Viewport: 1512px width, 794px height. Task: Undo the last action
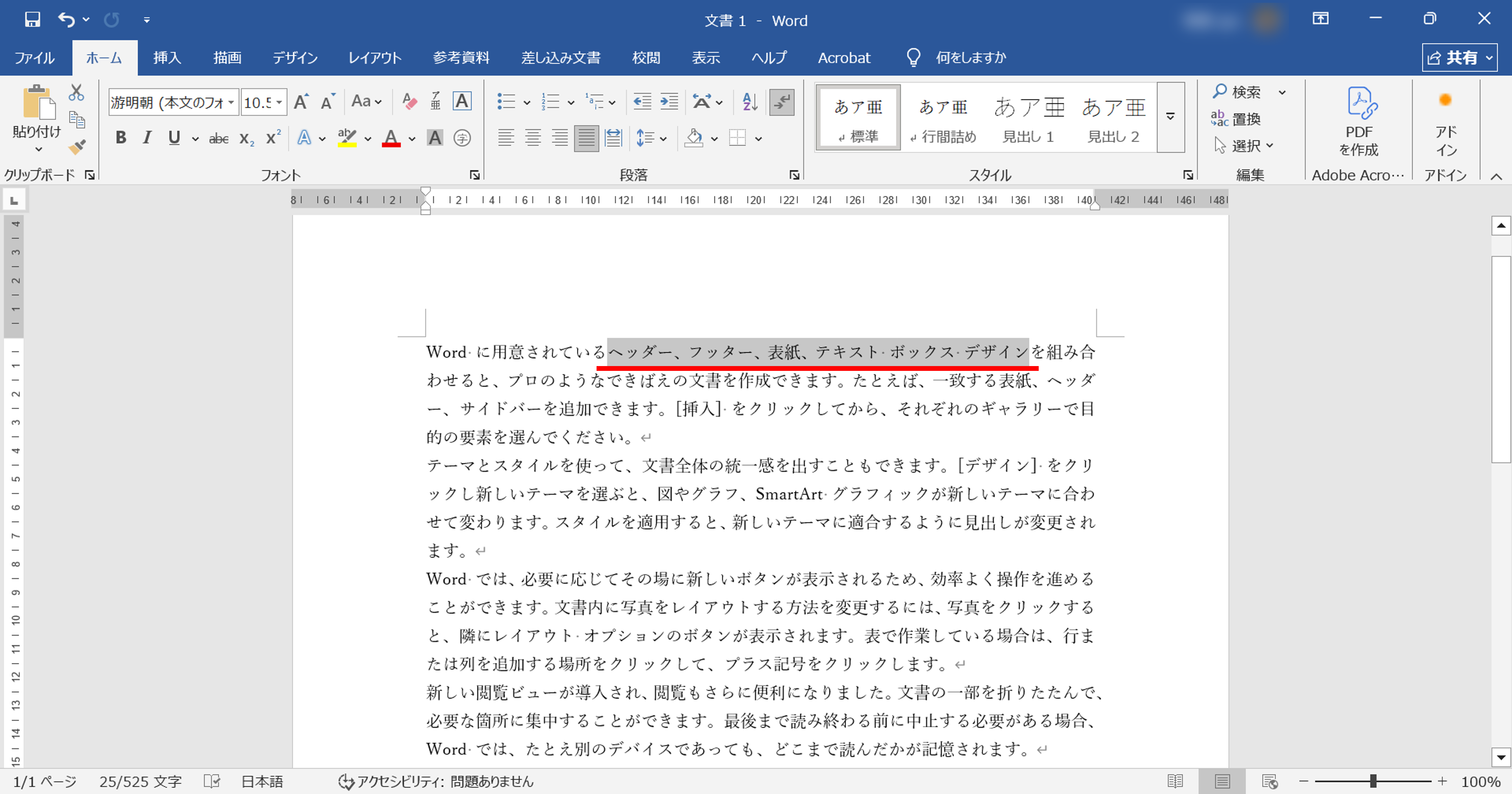pos(66,19)
